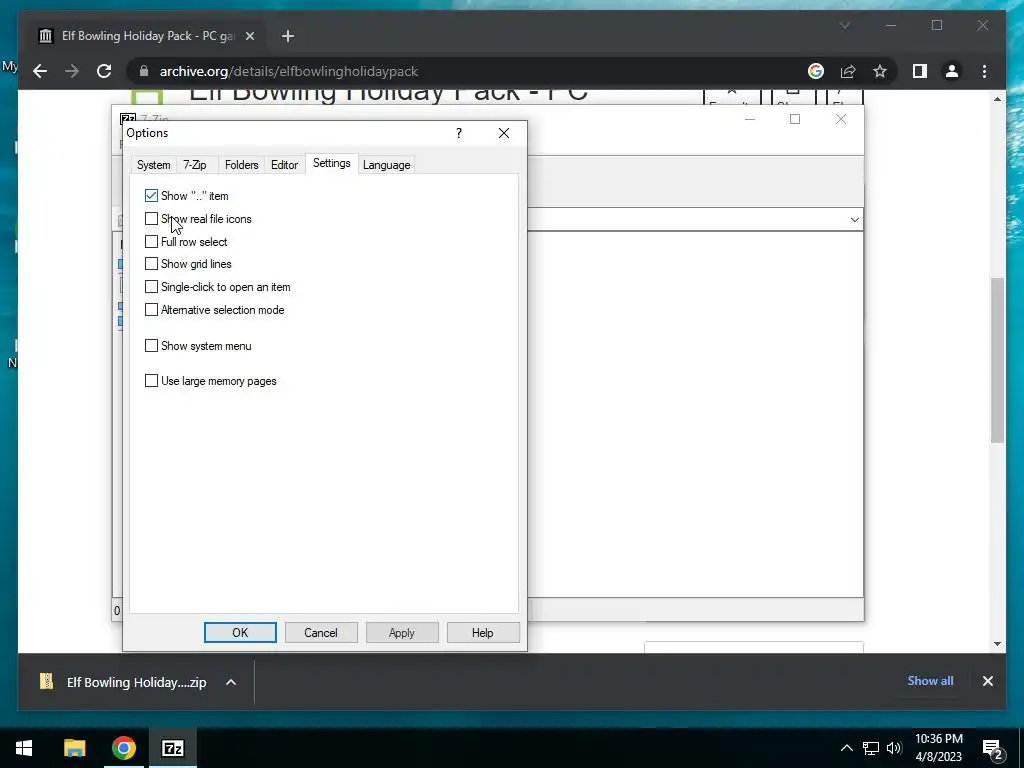Share this page icon in Chrome
Screen dimensions: 1024x768
[x=848, y=71]
